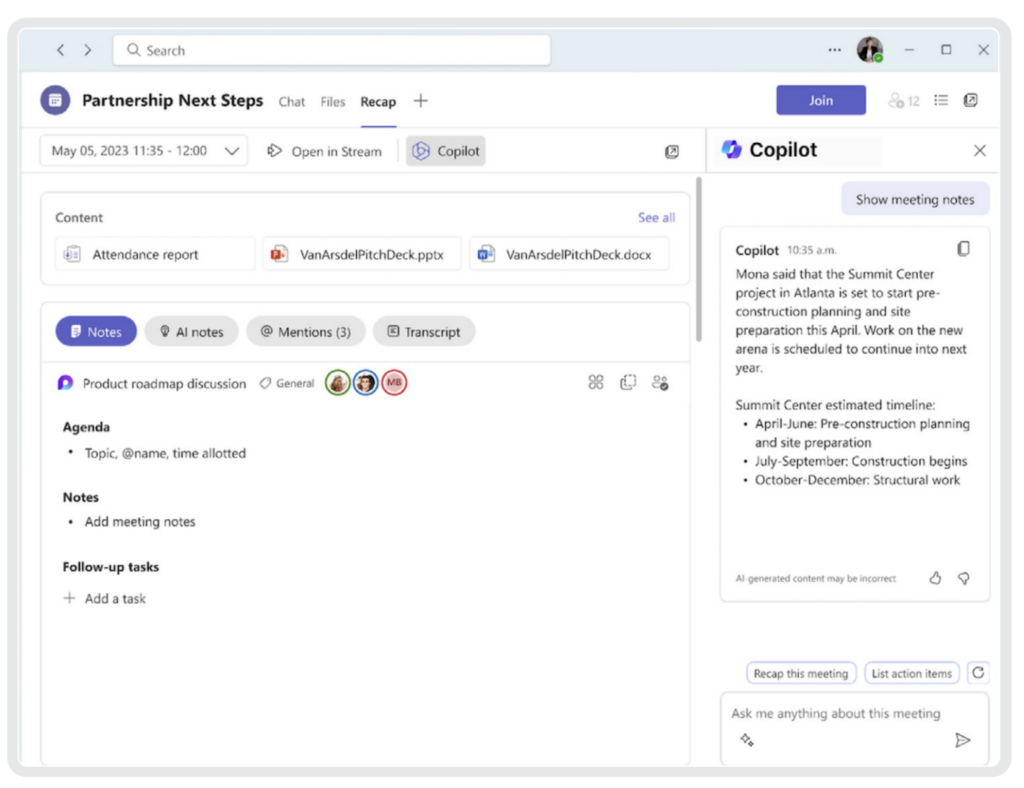Switch to AI notes
1024x788 pixels.
coord(191,331)
